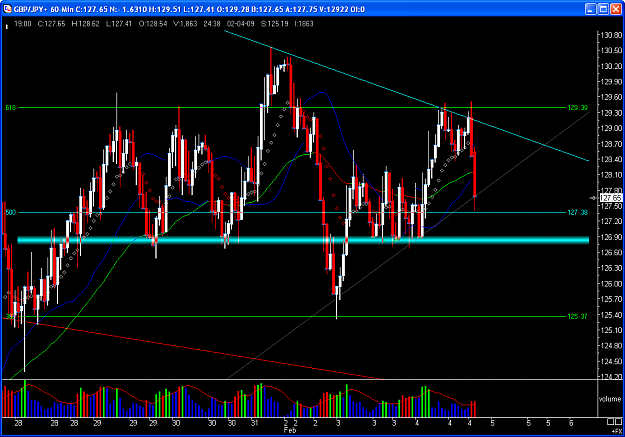The image size is (625, 437).
Task: Click the S:125.19 readout
Action: (x=274, y=24)
